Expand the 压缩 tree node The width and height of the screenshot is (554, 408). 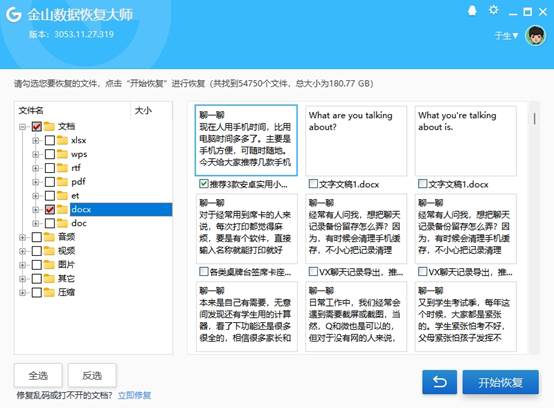22,292
